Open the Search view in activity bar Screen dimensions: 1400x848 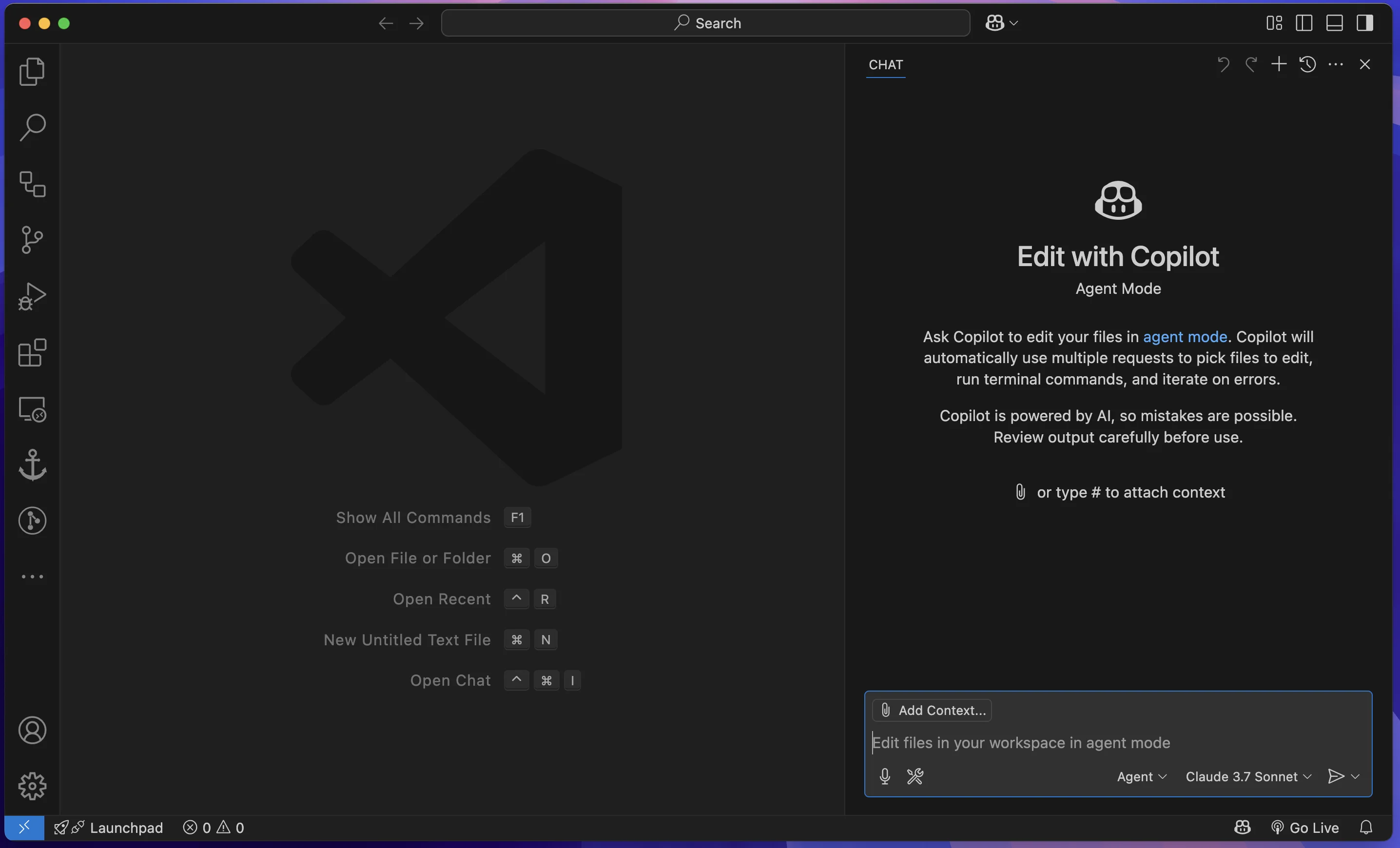[x=32, y=127]
